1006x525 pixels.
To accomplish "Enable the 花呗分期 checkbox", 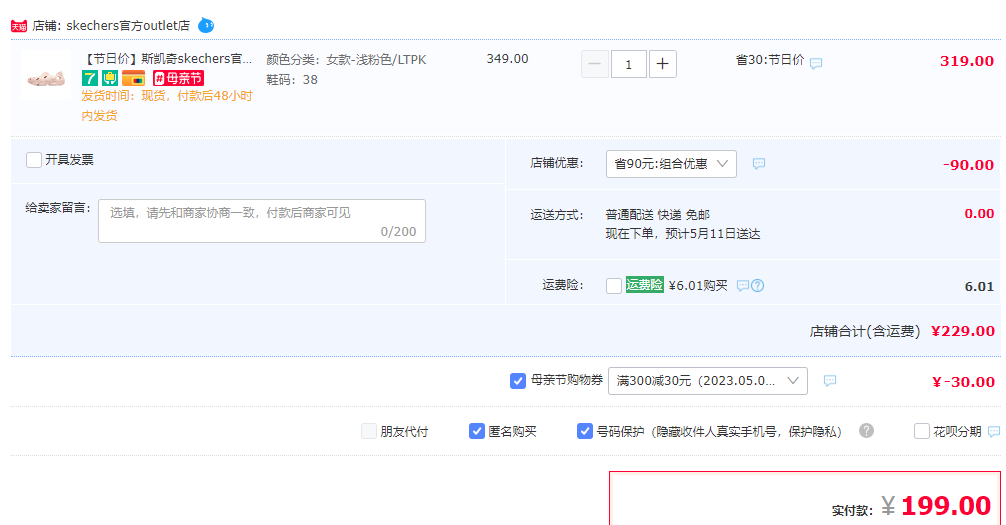I will coord(922,431).
